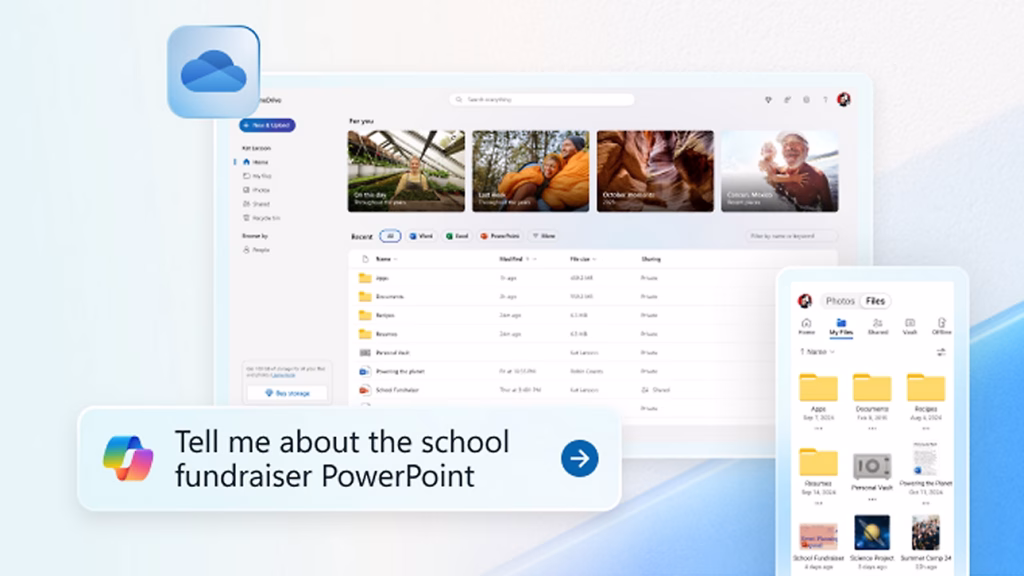Click the Buy storage button

tap(287, 393)
